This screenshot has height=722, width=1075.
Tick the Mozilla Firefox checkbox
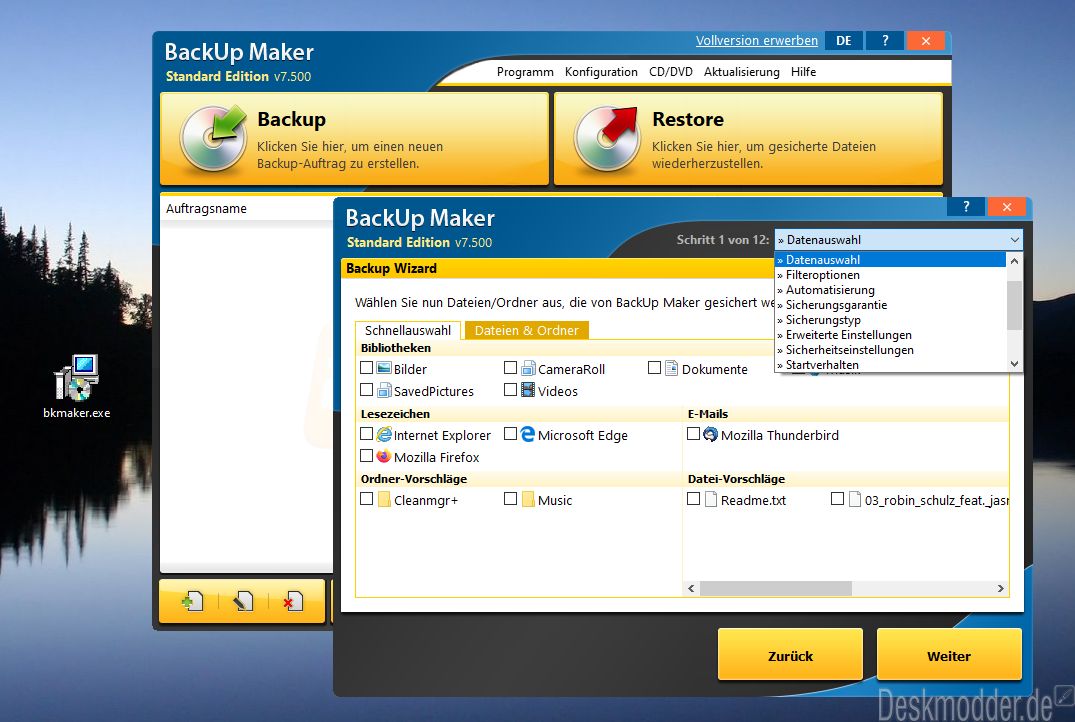click(367, 456)
